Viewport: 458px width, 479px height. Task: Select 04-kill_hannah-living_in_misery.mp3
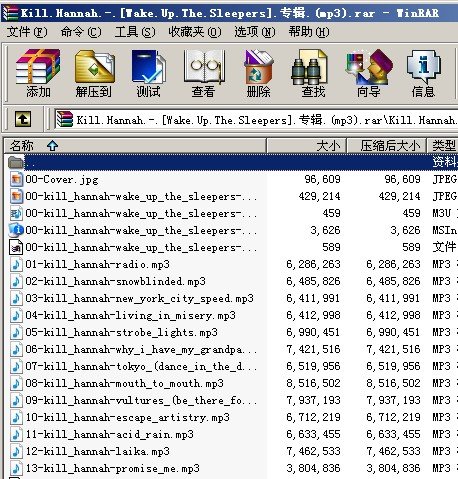pos(131,315)
